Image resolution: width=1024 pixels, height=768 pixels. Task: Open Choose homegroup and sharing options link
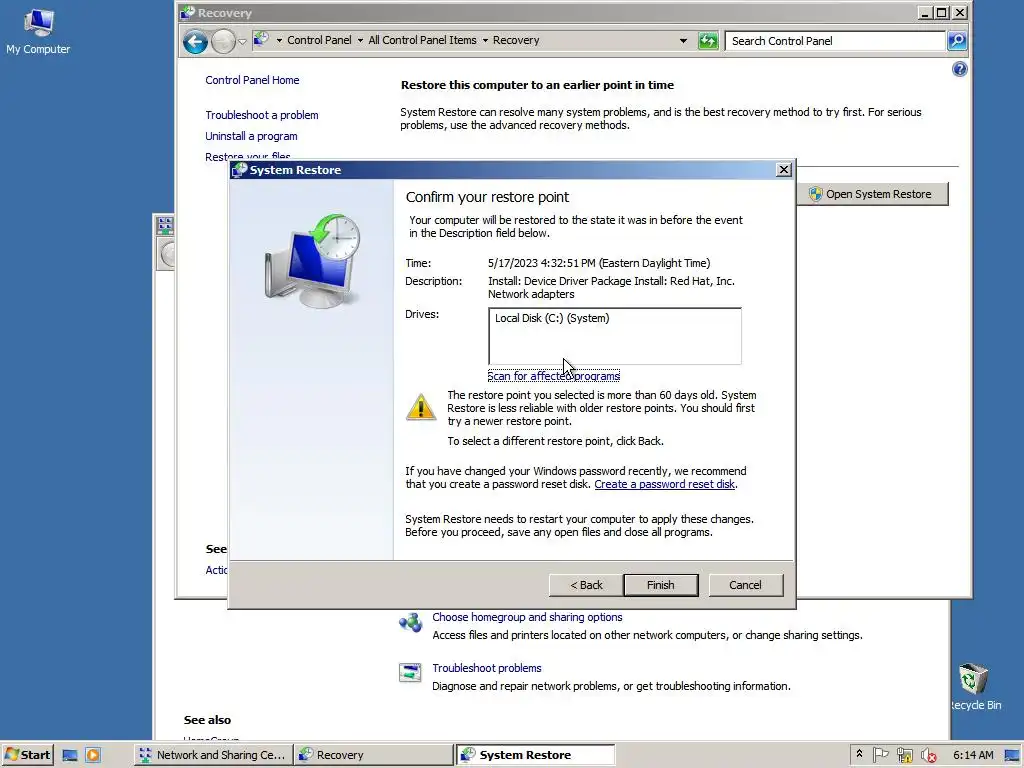(x=527, y=617)
